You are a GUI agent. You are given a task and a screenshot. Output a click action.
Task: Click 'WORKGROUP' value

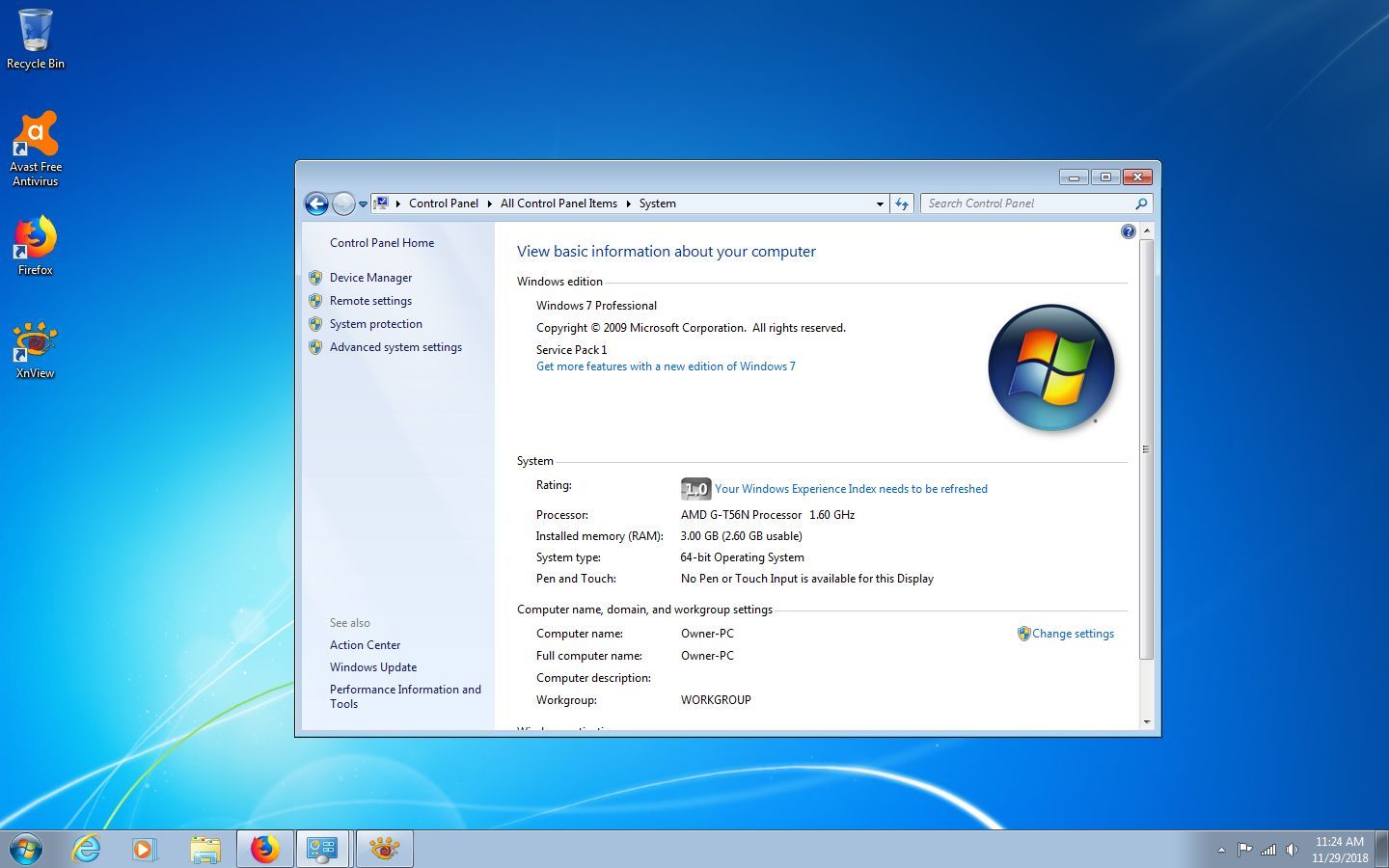tap(716, 700)
